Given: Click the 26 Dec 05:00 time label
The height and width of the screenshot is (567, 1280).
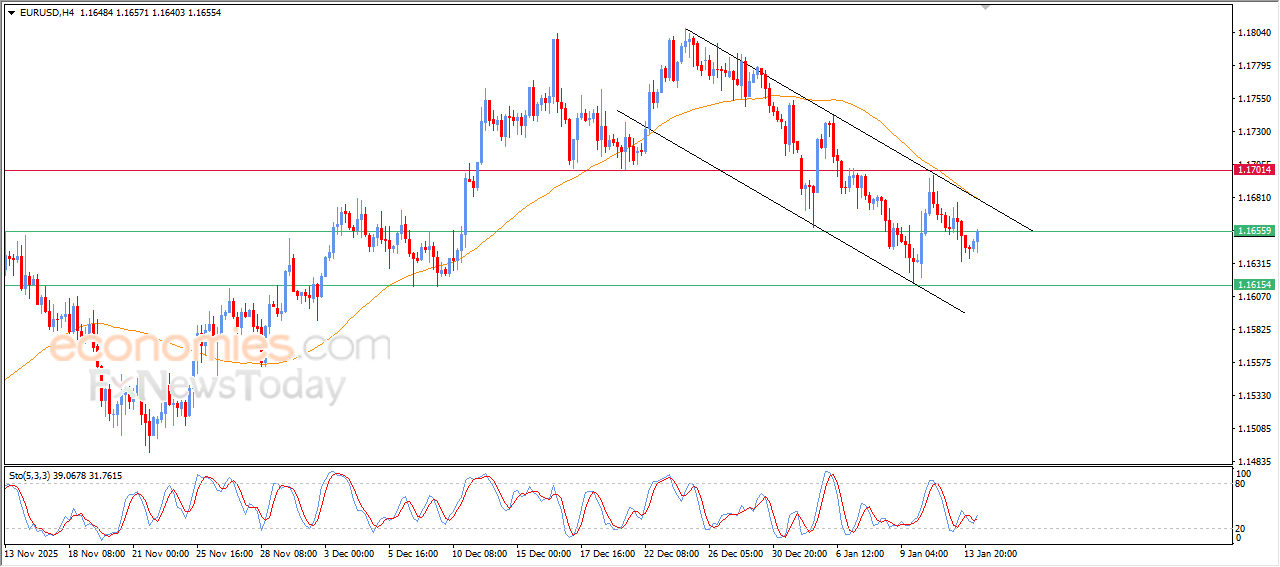Looking at the screenshot, I should tap(736, 553).
